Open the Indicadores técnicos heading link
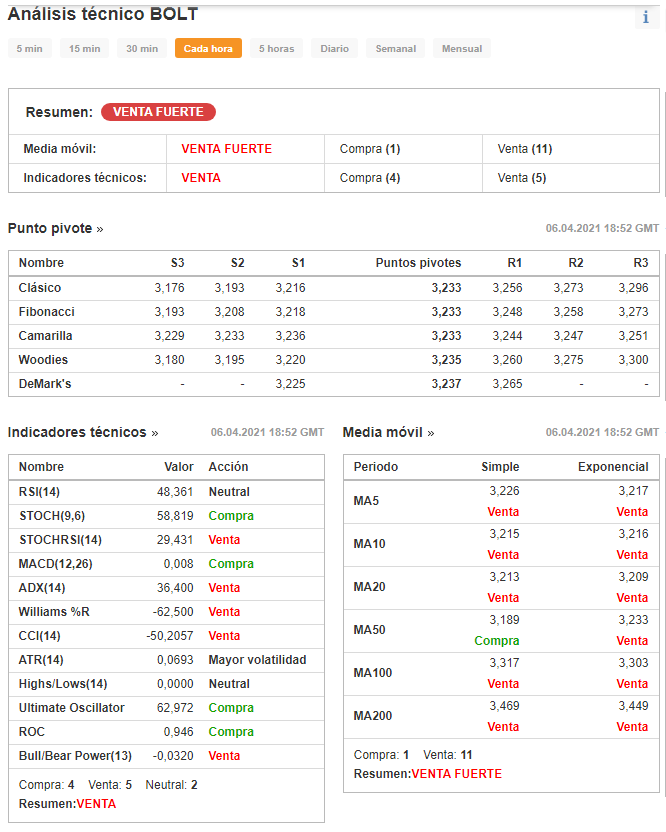This screenshot has height=832, width=666. tap(83, 433)
